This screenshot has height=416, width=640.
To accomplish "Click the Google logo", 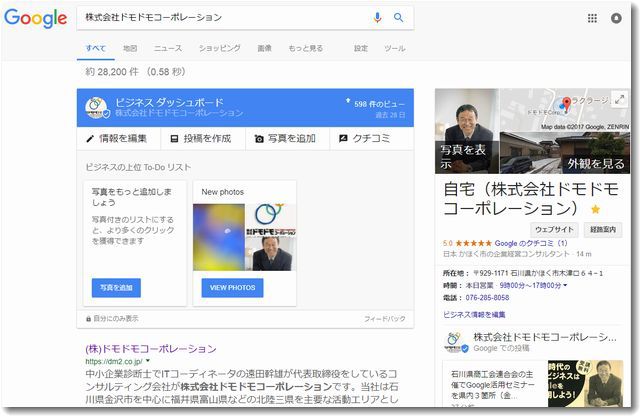I will pyautogui.click(x=36, y=18).
